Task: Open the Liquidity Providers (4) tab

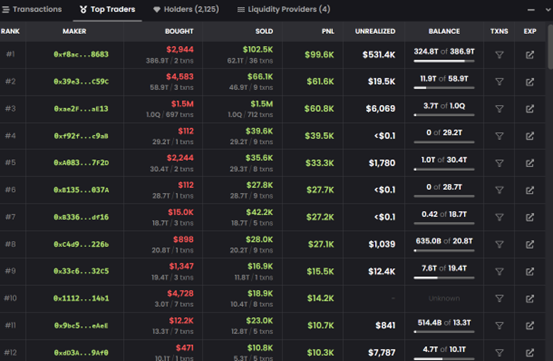Action: (284, 10)
